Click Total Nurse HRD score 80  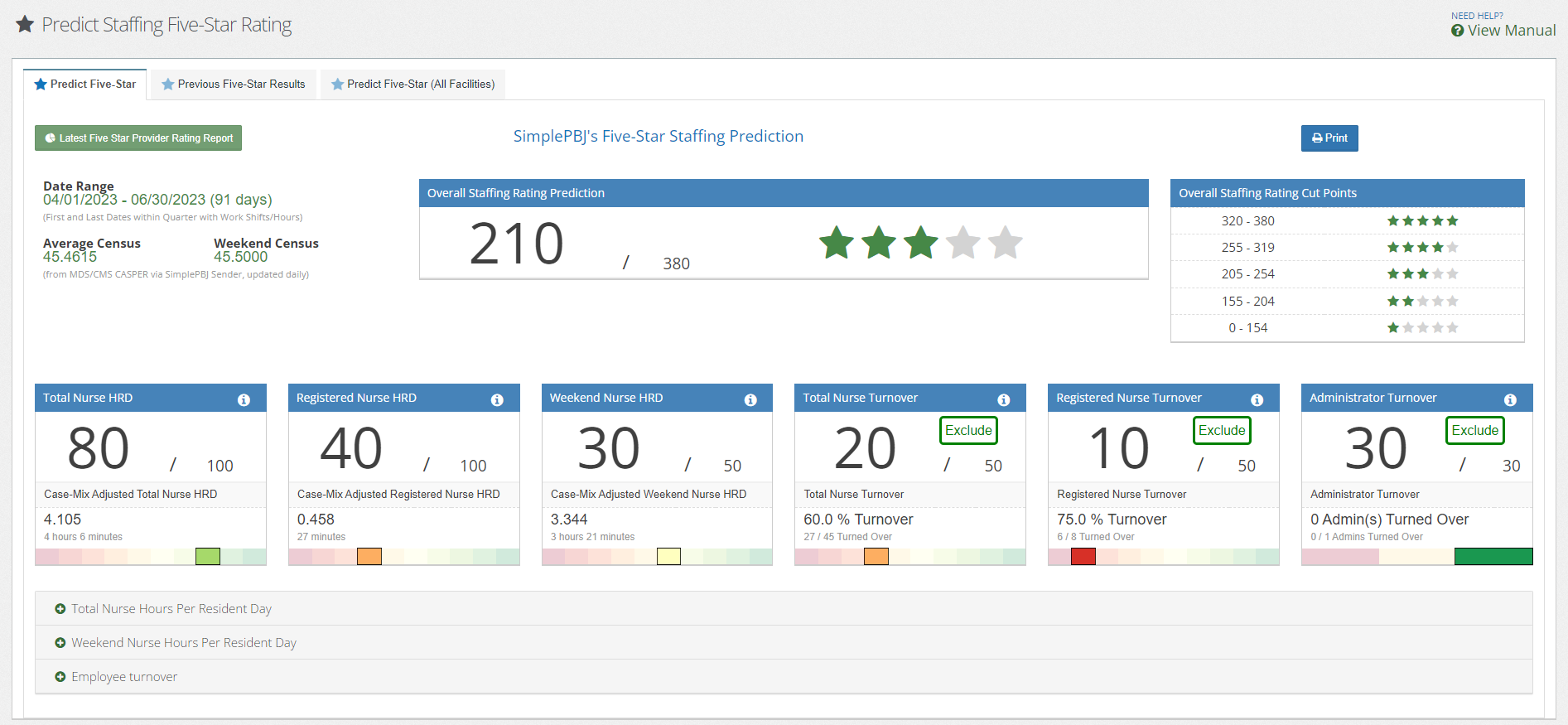coord(99,448)
